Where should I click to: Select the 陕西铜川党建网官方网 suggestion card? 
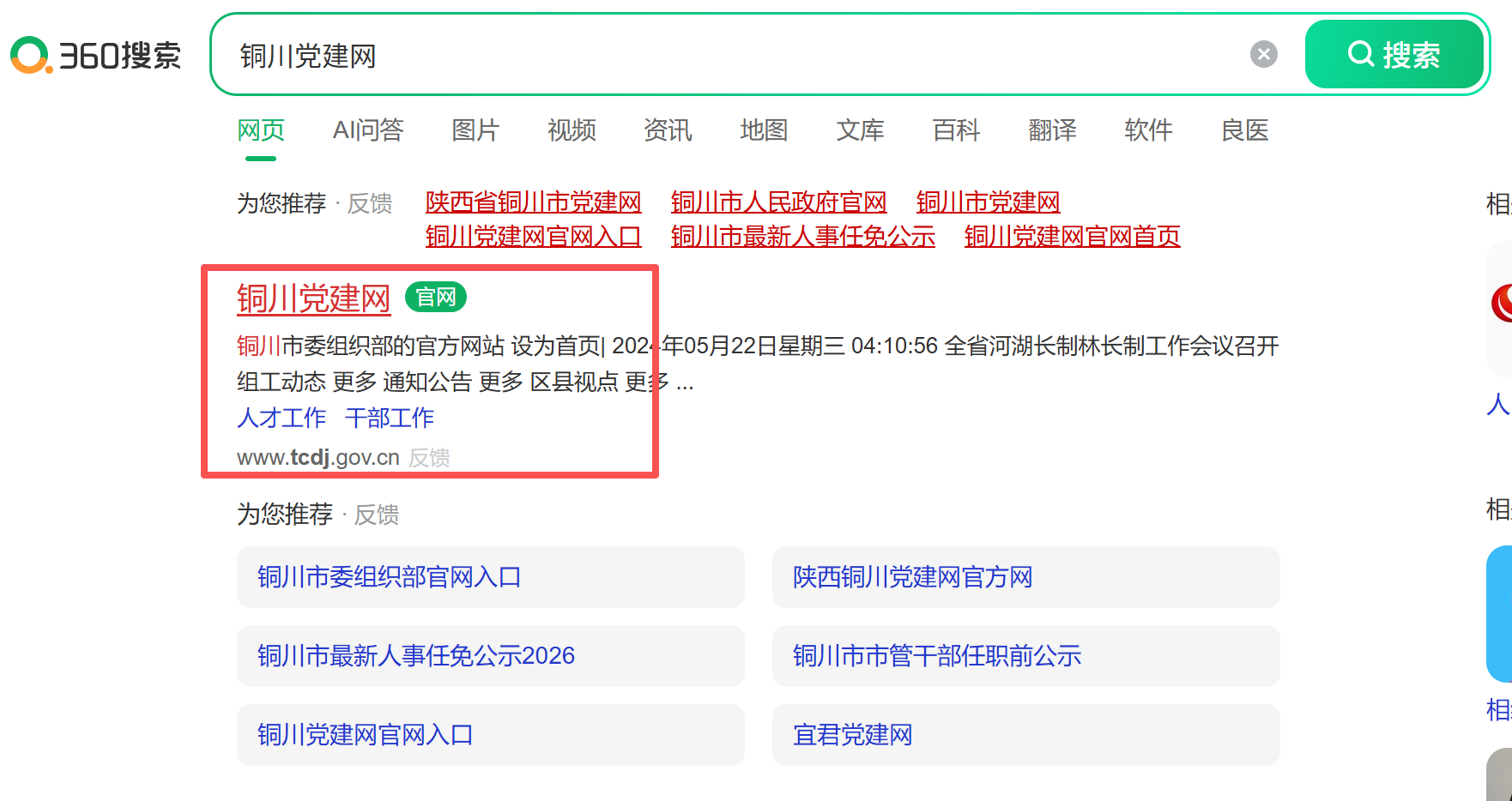[1026, 577]
